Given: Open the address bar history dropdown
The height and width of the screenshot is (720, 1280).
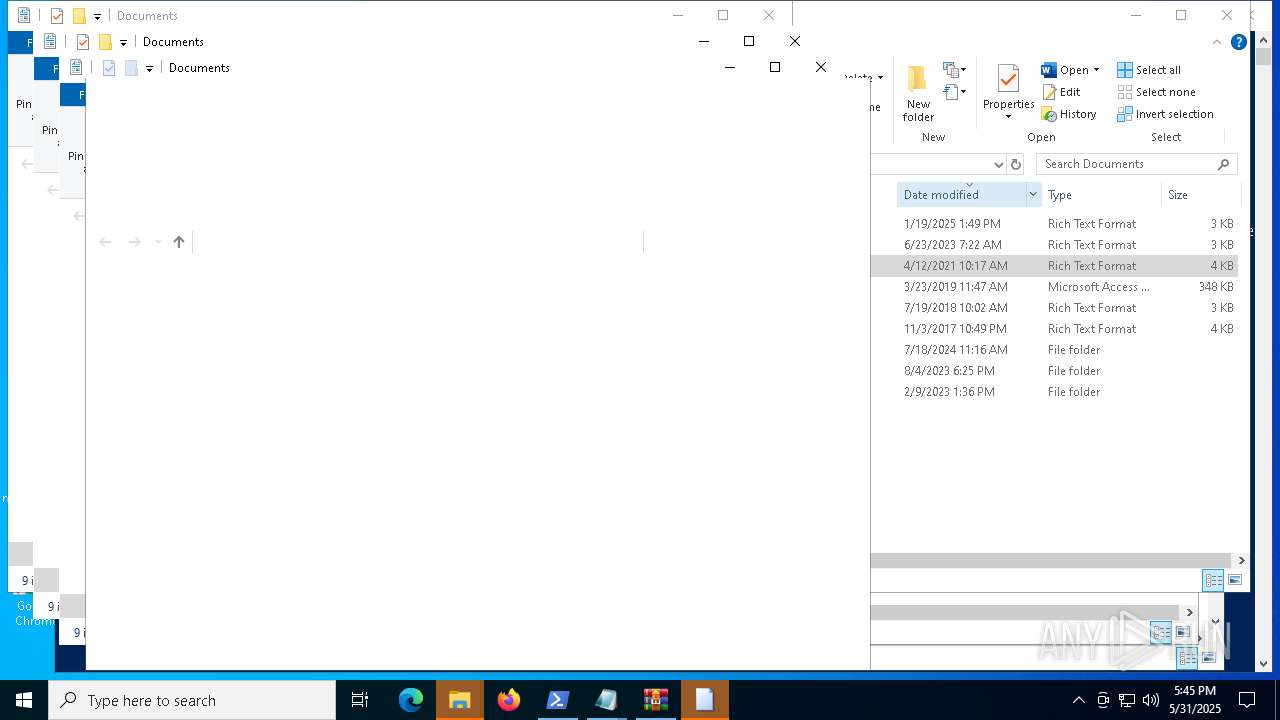Looking at the screenshot, I should point(998,164).
